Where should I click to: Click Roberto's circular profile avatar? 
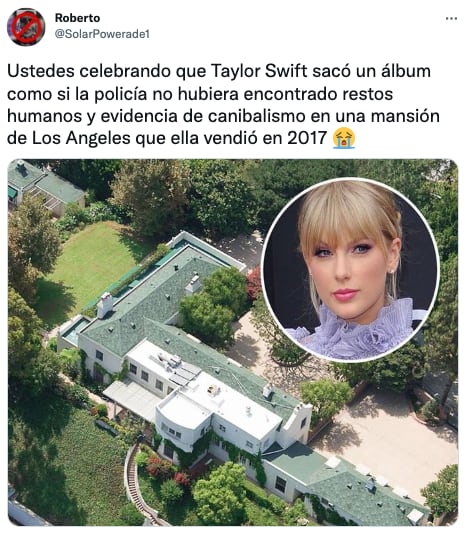(x=26, y=27)
